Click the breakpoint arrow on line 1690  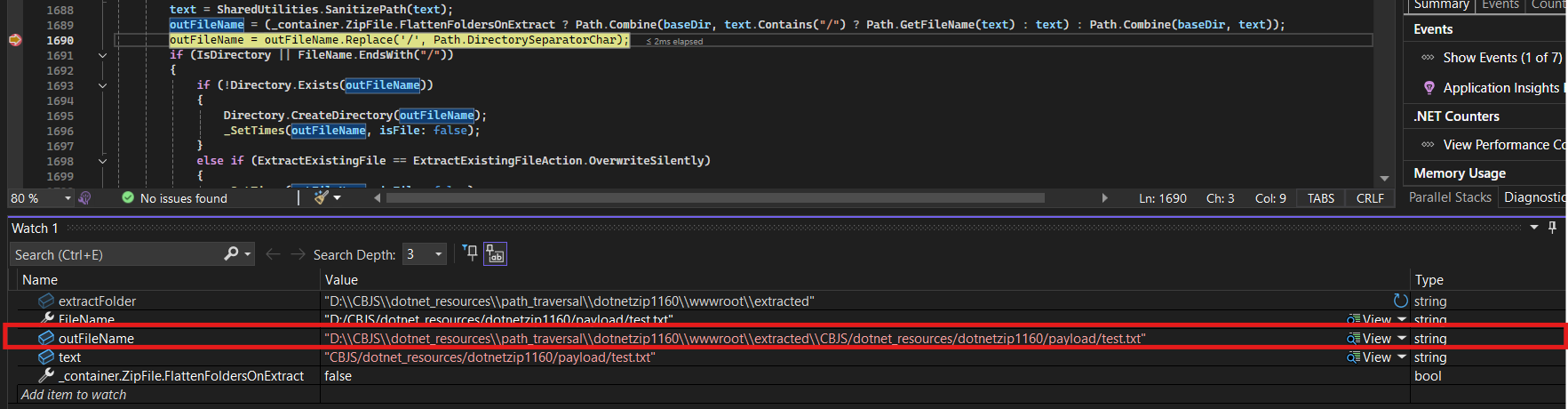click(x=14, y=40)
